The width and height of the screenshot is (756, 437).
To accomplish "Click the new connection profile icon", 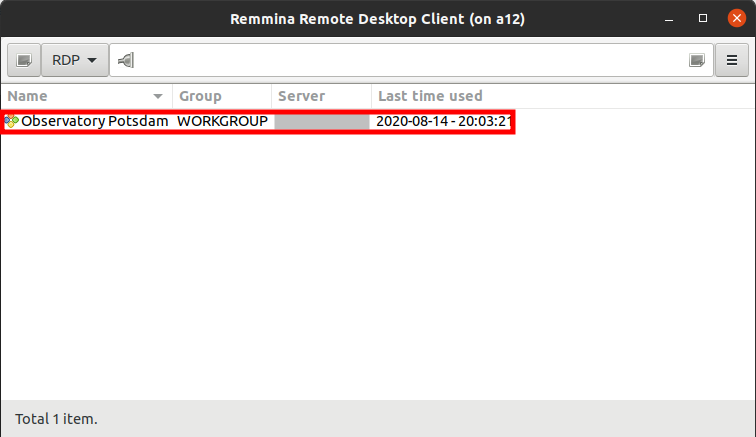I will tap(24, 60).
